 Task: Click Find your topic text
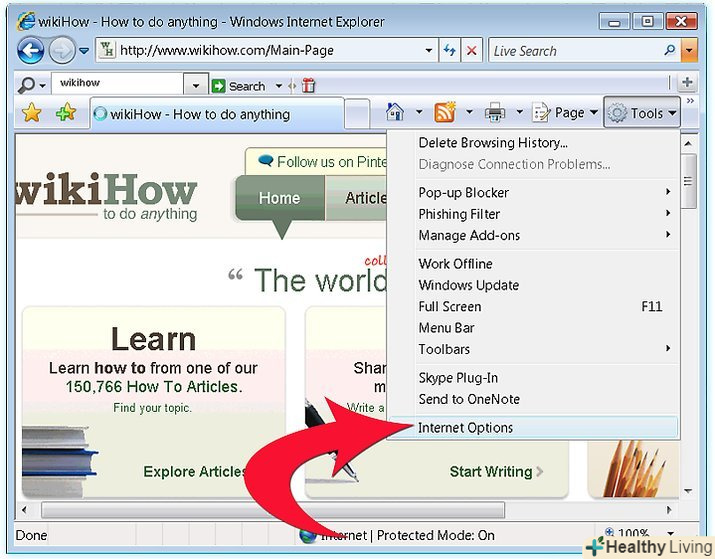152,408
